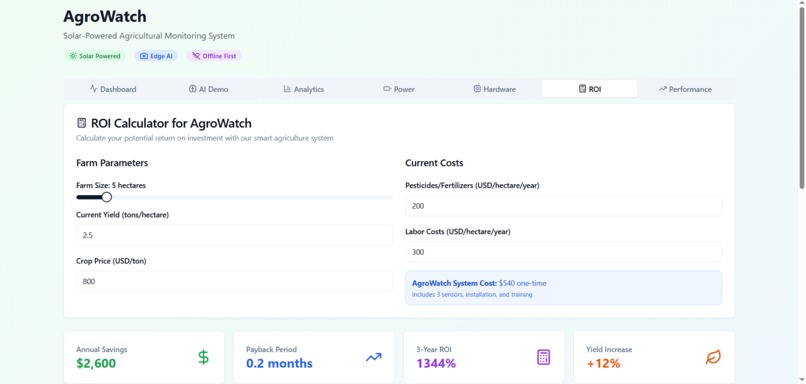Click the 0.2 months payback value
Image resolution: width=806 pixels, height=384 pixels.
pos(279,363)
